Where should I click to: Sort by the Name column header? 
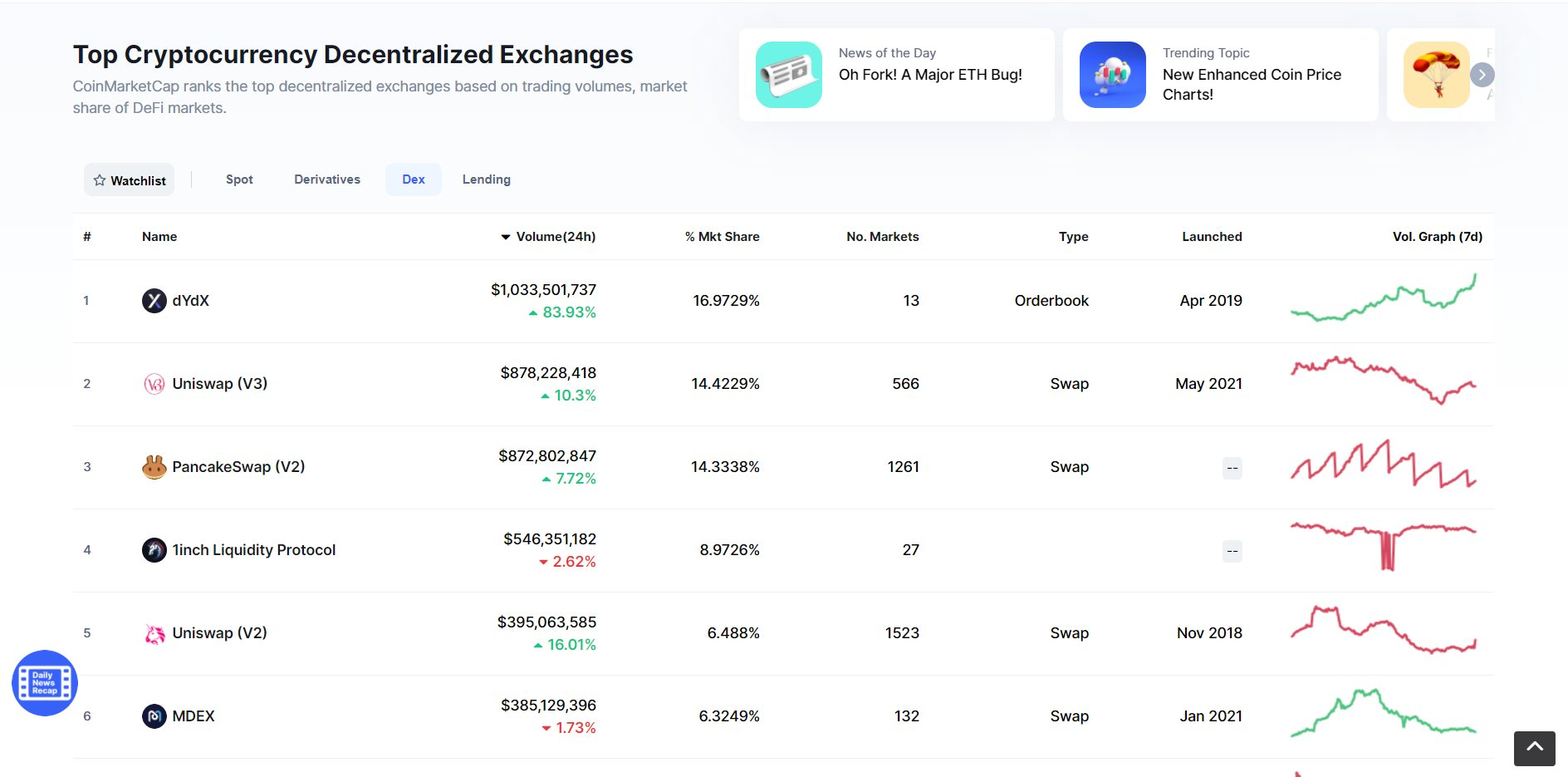click(x=159, y=237)
